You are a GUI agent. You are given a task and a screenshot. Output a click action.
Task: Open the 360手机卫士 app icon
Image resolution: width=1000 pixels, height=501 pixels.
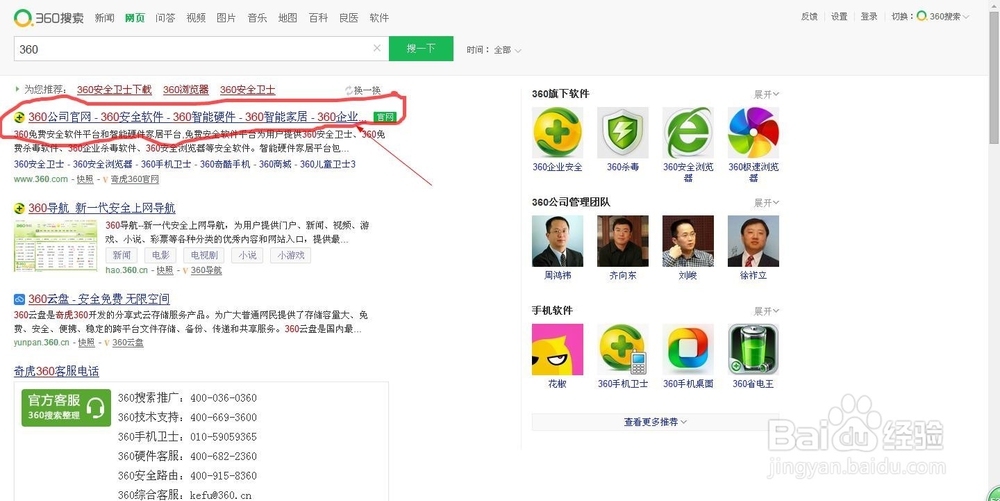(622, 349)
